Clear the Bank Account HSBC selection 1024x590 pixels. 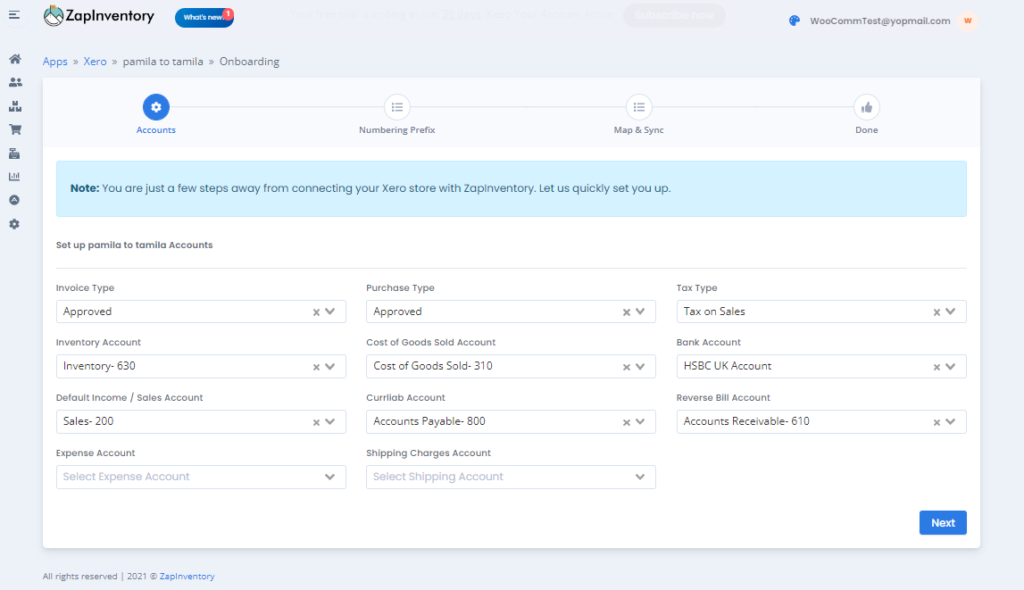point(937,366)
